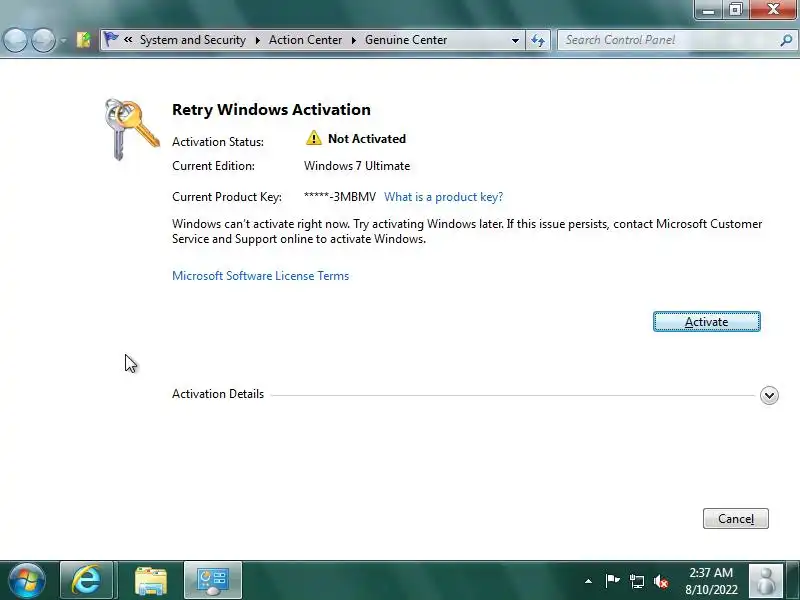Select the Genuine Center breadcrumb
800x600 pixels.
click(406, 40)
